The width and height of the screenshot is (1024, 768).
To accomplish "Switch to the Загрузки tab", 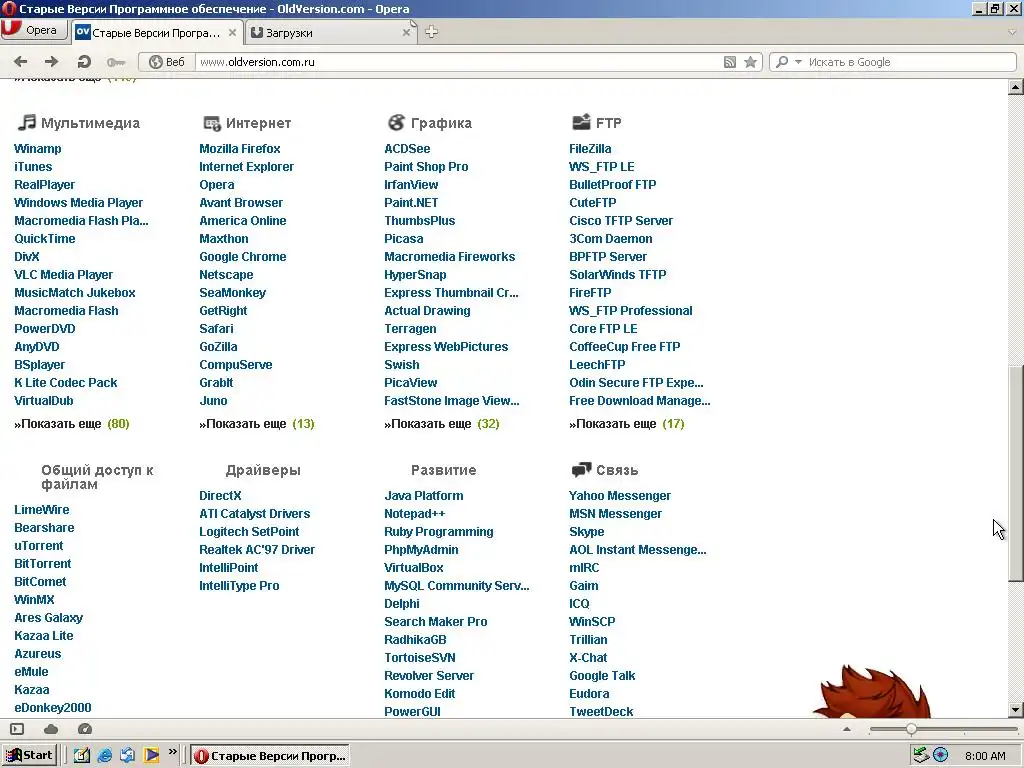I will [x=325, y=33].
